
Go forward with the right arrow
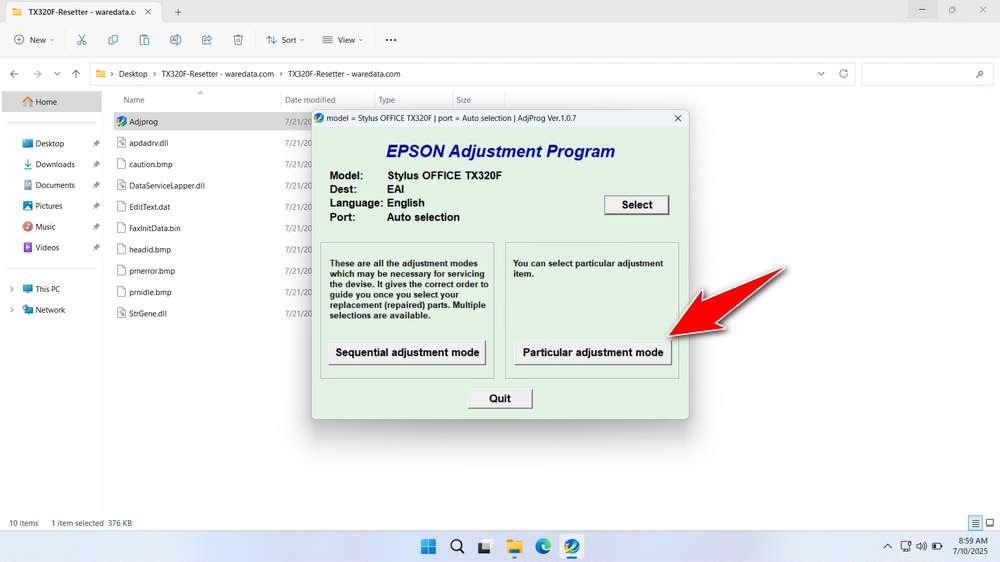pyautogui.click(x=37, y=74)
